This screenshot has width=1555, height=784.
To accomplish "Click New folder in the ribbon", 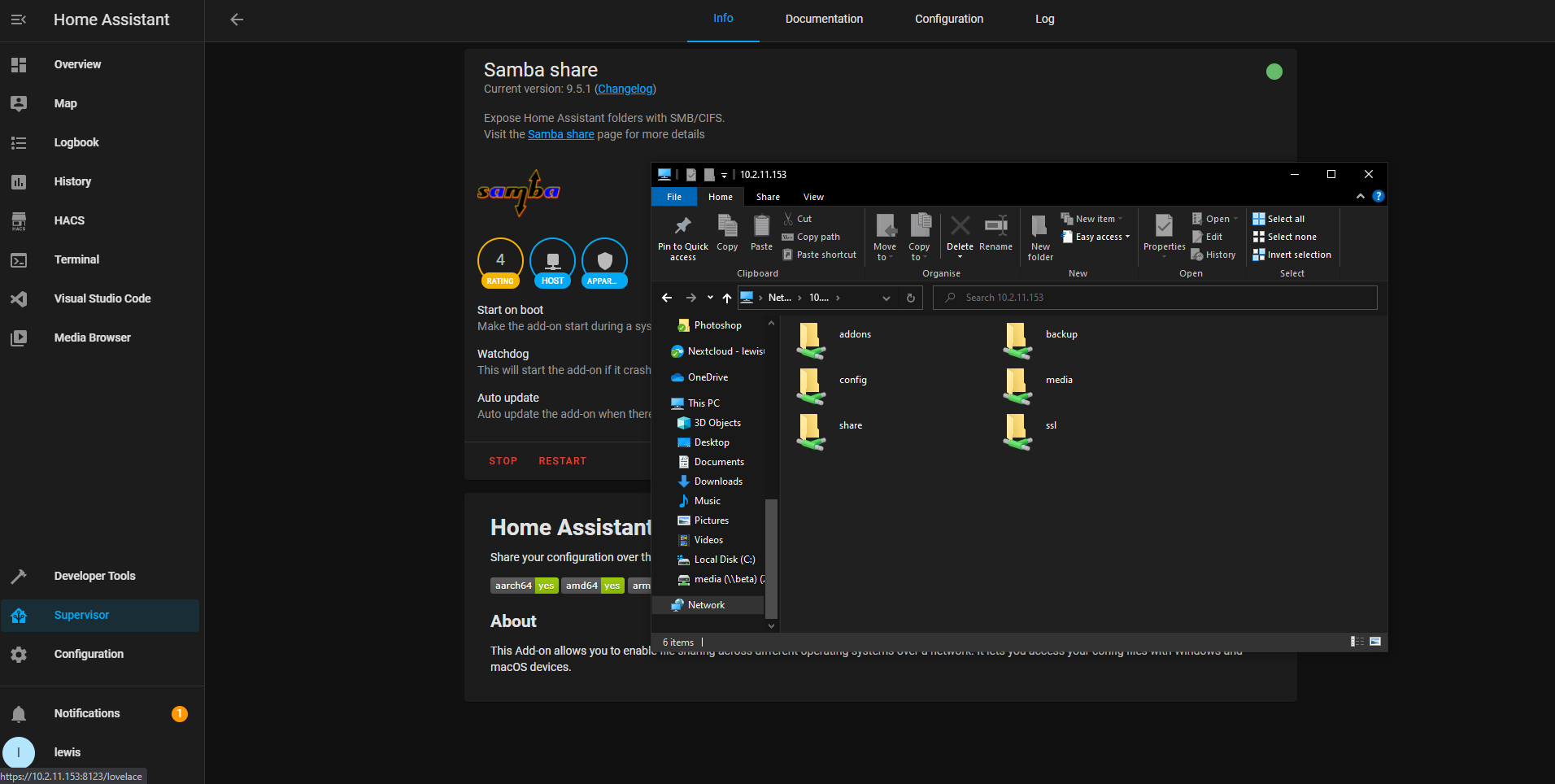I will point(1040,237).
